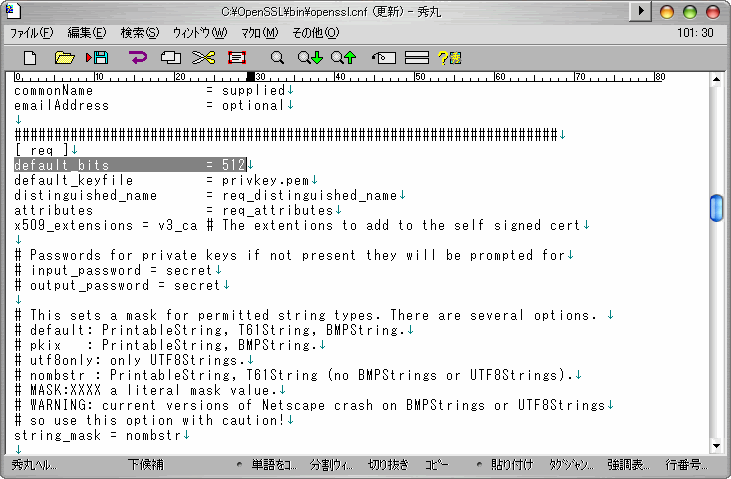Cut with the scissors icon
The height and width of the screenshot is (479, 731).
click(x=203, y=58)
